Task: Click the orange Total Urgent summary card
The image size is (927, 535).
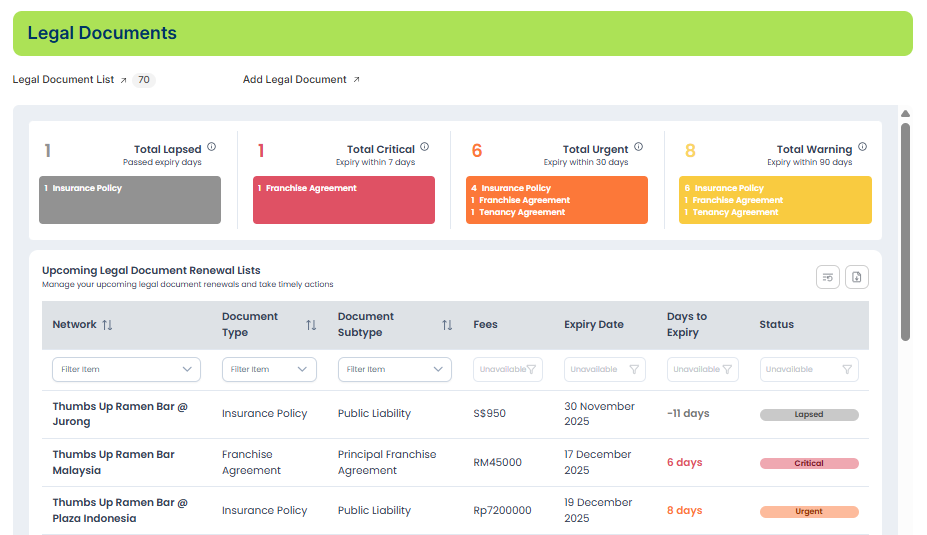Action: pos(556,200)
